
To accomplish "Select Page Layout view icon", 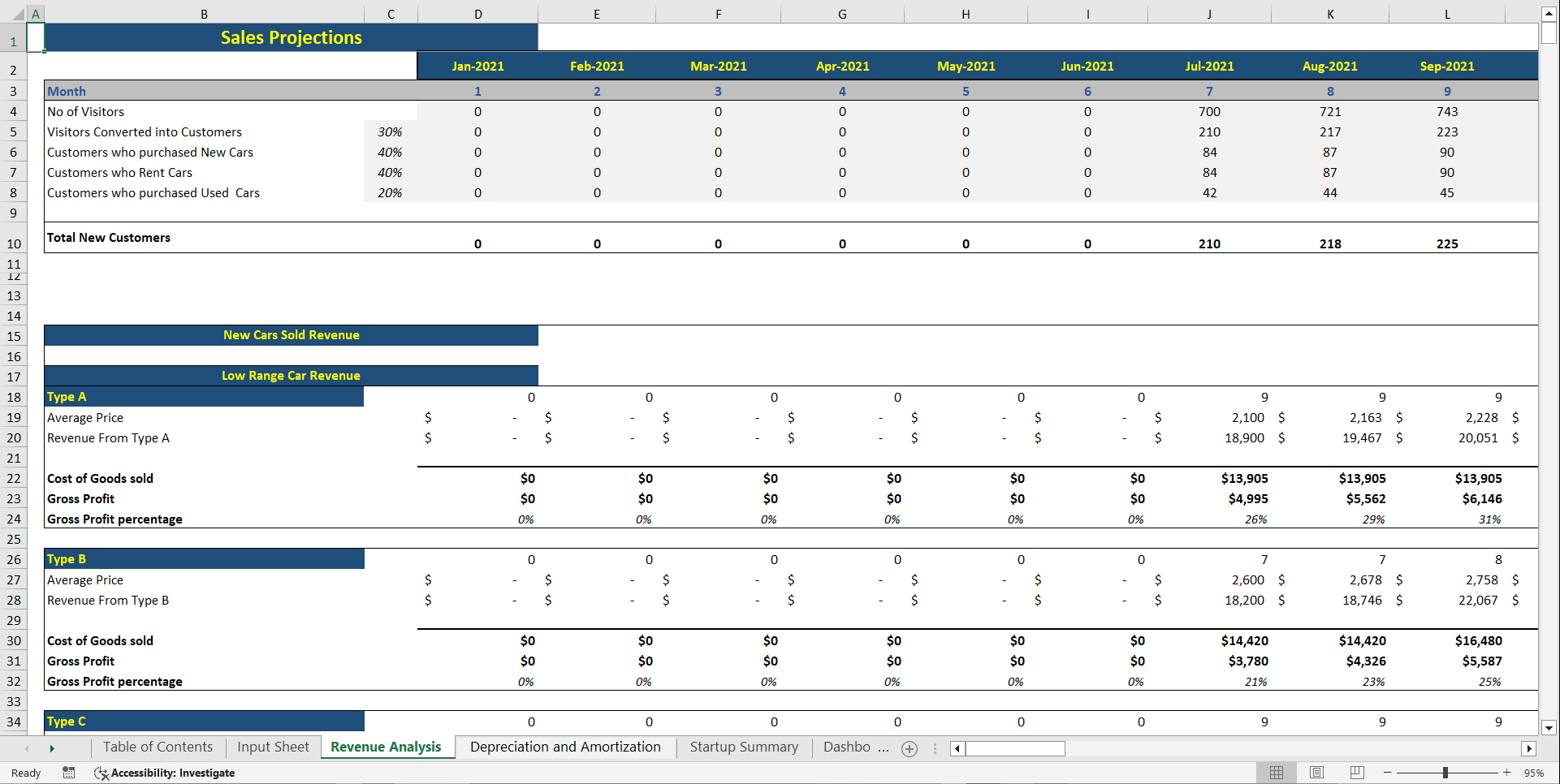I will coord(1316,773).
